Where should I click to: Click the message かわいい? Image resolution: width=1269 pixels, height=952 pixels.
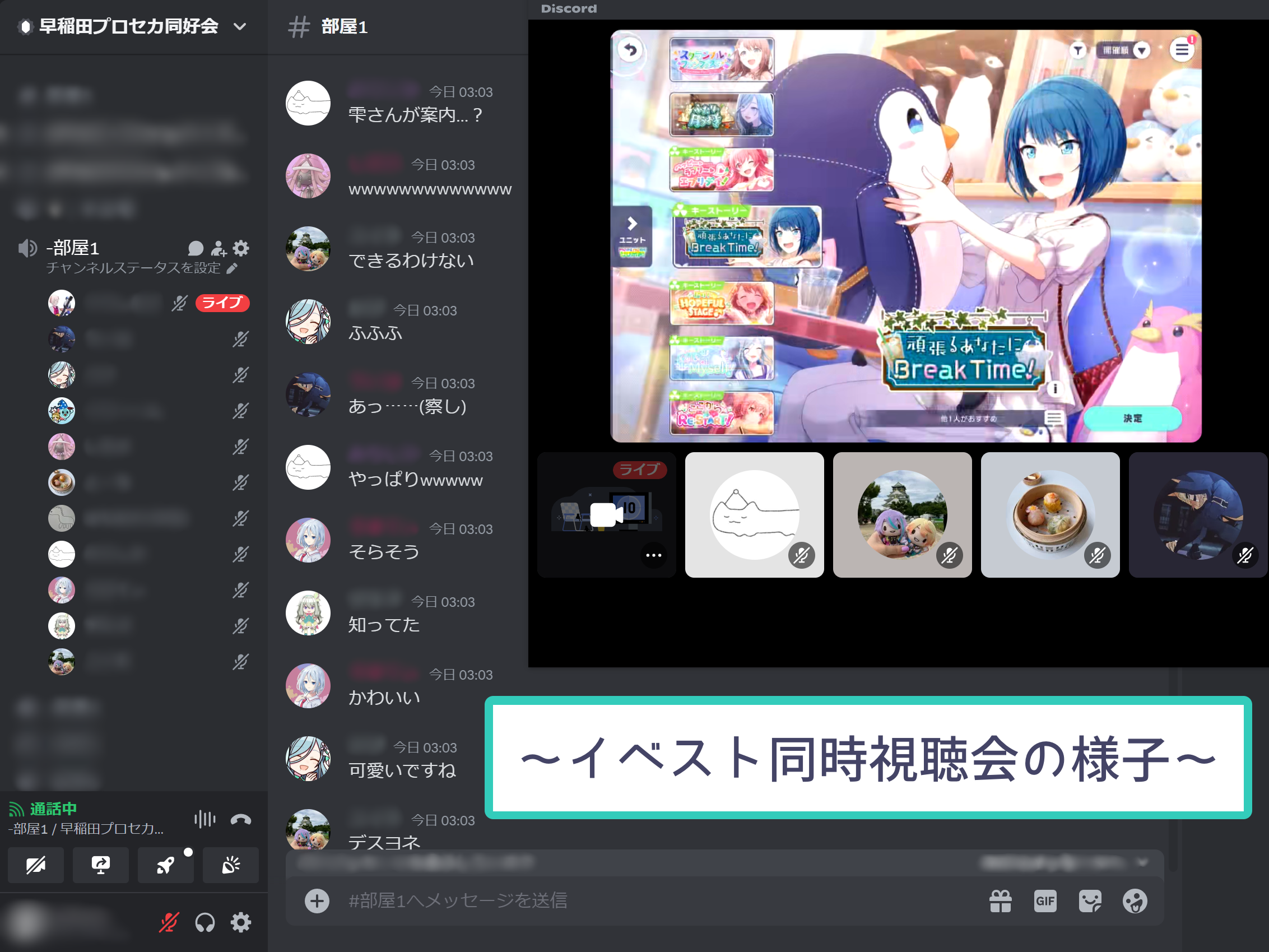[x=384, y=698]
